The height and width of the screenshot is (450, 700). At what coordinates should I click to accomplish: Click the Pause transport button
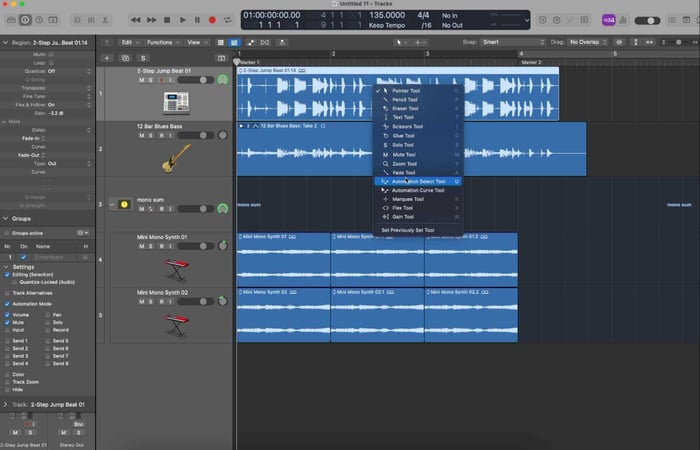click(x=197, y=20)
